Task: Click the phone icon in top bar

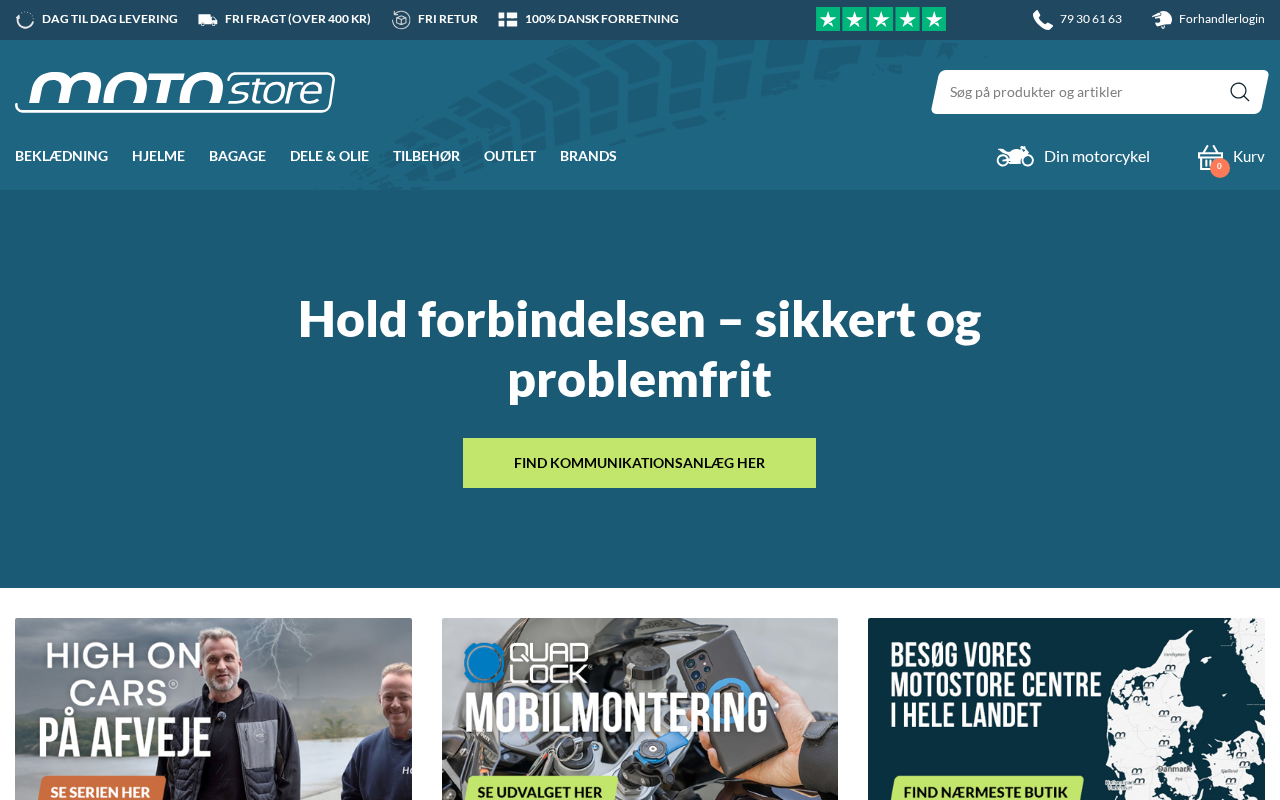Action: (x=1043, y=19)
